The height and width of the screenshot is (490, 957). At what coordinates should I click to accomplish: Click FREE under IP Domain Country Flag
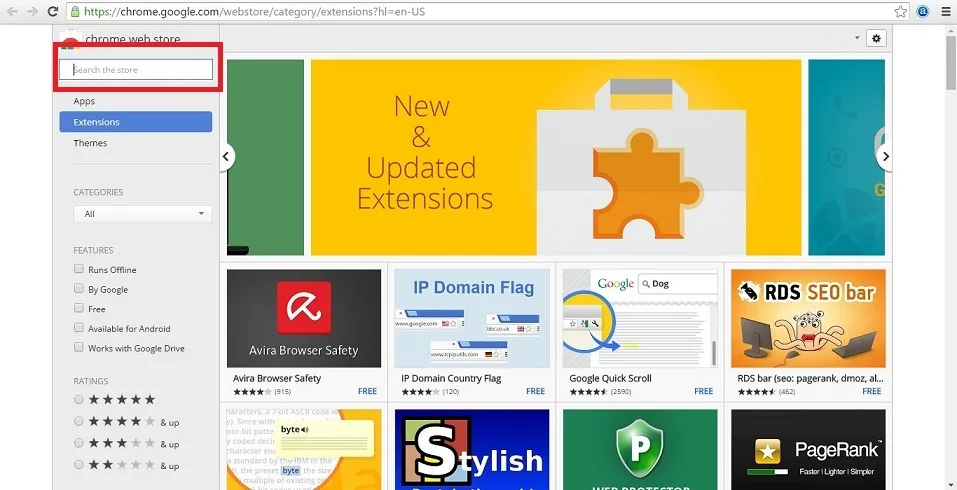(x=535, y=391)
